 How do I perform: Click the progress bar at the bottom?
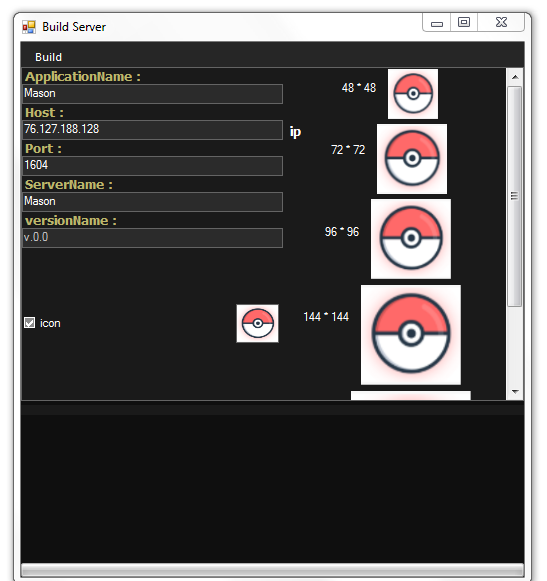click(x=272, y=570)
